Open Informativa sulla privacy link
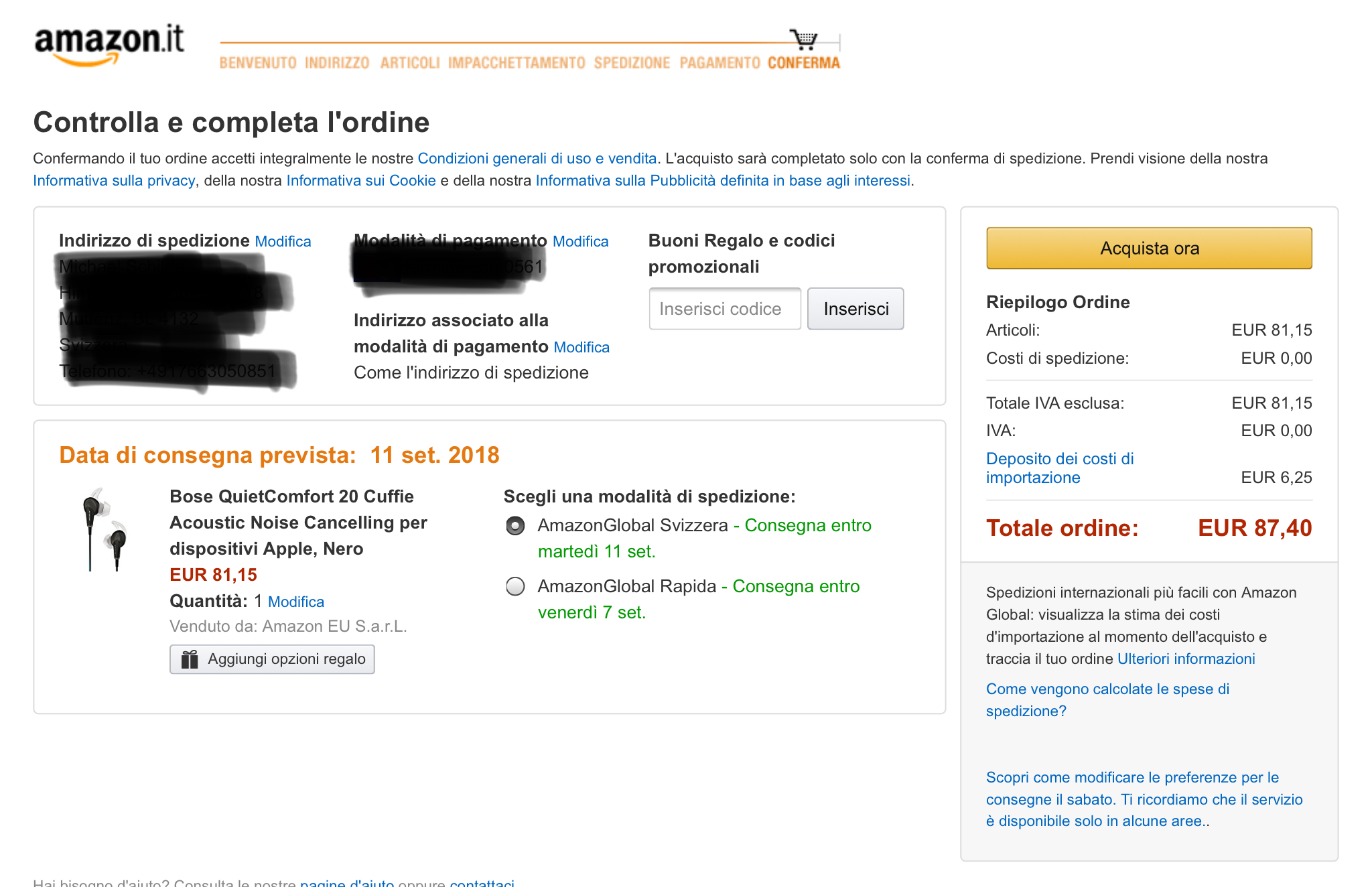 114,181
